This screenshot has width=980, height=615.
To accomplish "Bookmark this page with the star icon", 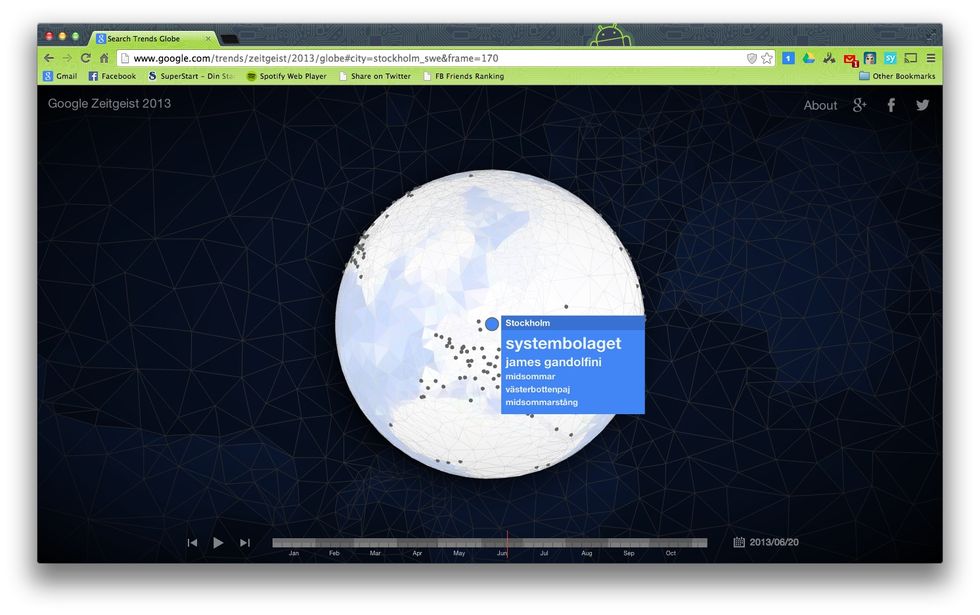I will [x=767, y=58].
